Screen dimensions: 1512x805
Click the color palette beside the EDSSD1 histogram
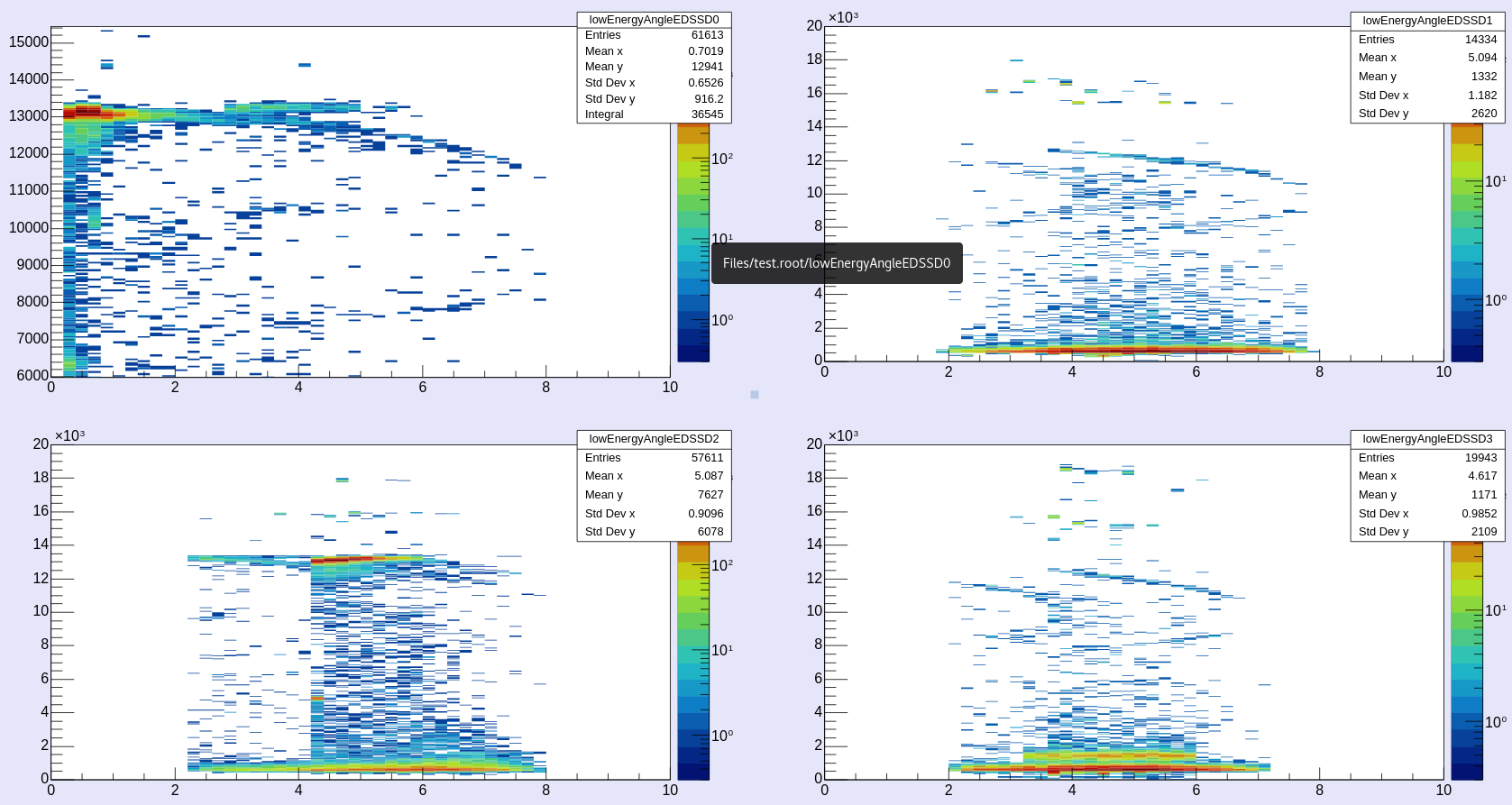[x=1467, y=242]
